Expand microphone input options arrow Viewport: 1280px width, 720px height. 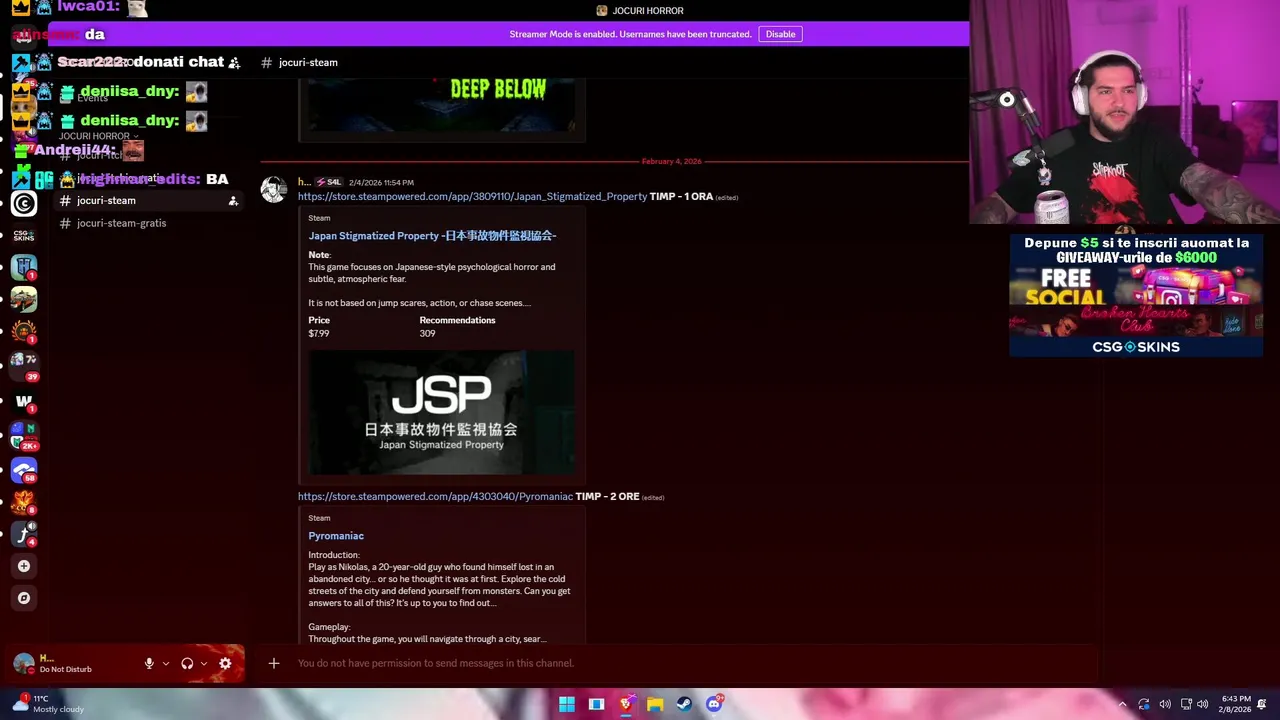point(166,663)
